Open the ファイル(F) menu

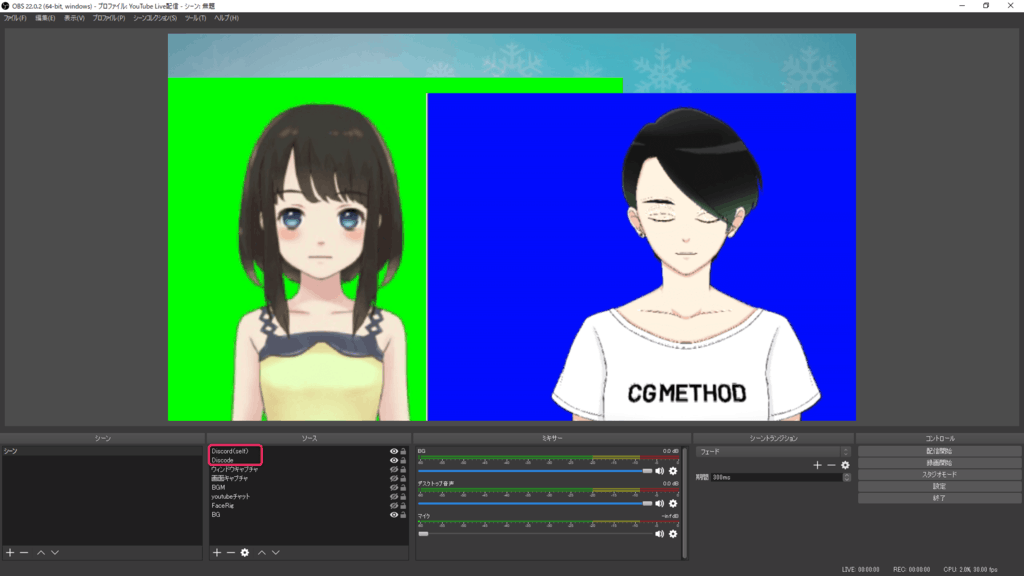(x=15, y=18)
